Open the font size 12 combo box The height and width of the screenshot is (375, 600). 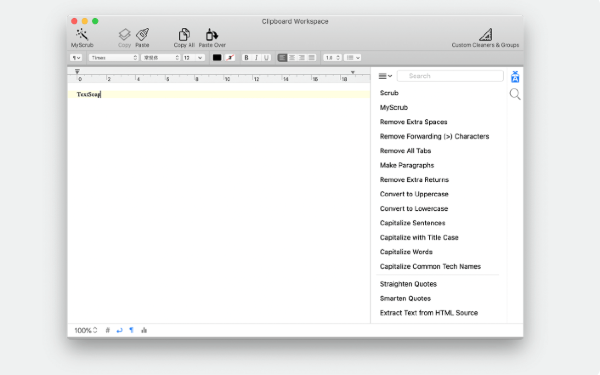click(193, 57)
